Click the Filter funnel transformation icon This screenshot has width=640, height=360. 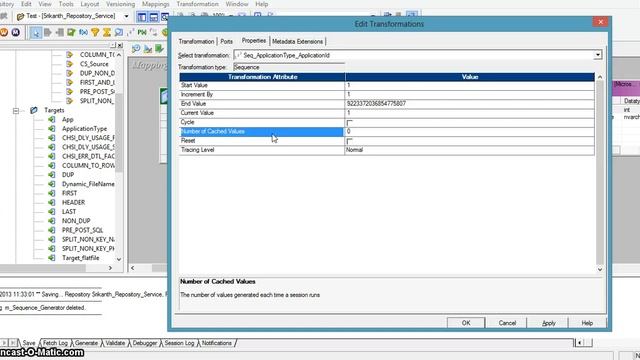coord(95,32)
